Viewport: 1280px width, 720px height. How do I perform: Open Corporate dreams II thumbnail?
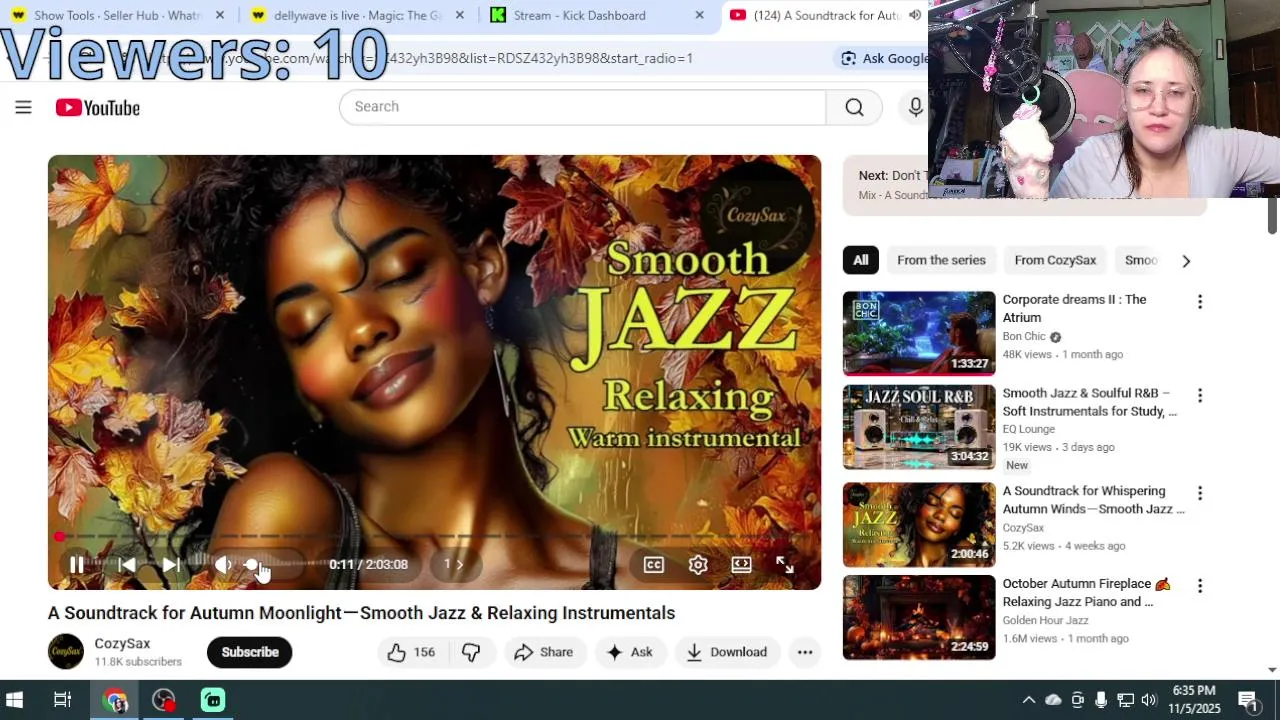pos(919,333)
